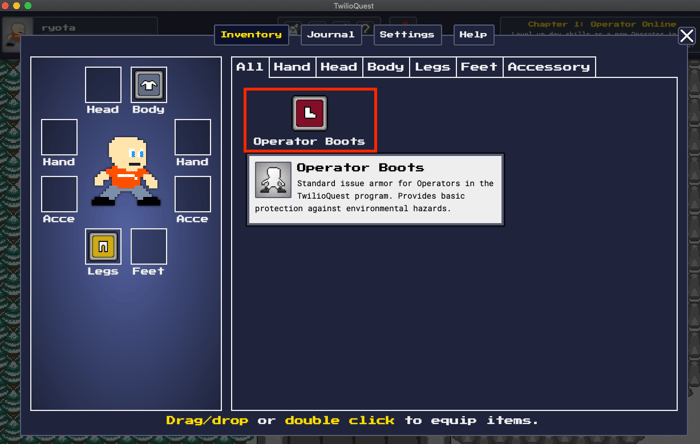This screenshot has width=700, height=444.
Task: Click the right empty Hand slot
Action: [193, 137]
